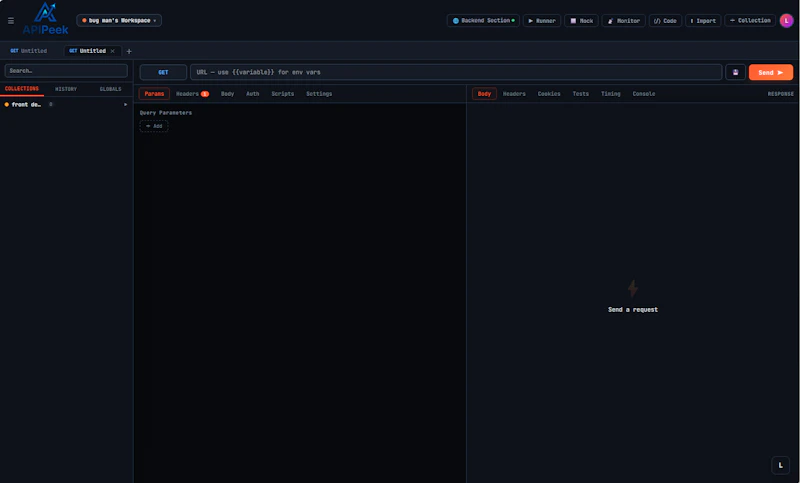Click the floating L button at bottom right
This screenshot has width=800, height=483.
[x=780, y=465]
